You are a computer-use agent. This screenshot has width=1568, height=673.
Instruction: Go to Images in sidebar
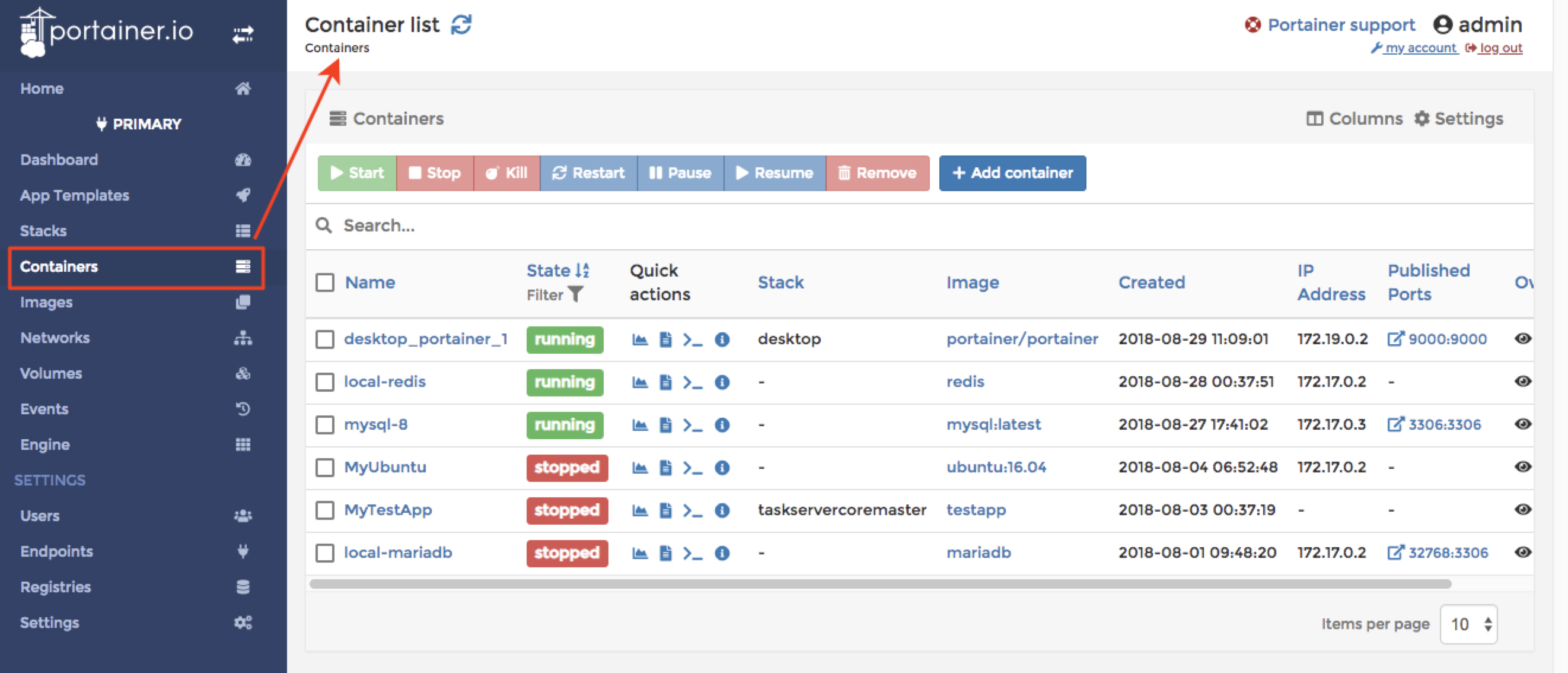tap(46, 302)
